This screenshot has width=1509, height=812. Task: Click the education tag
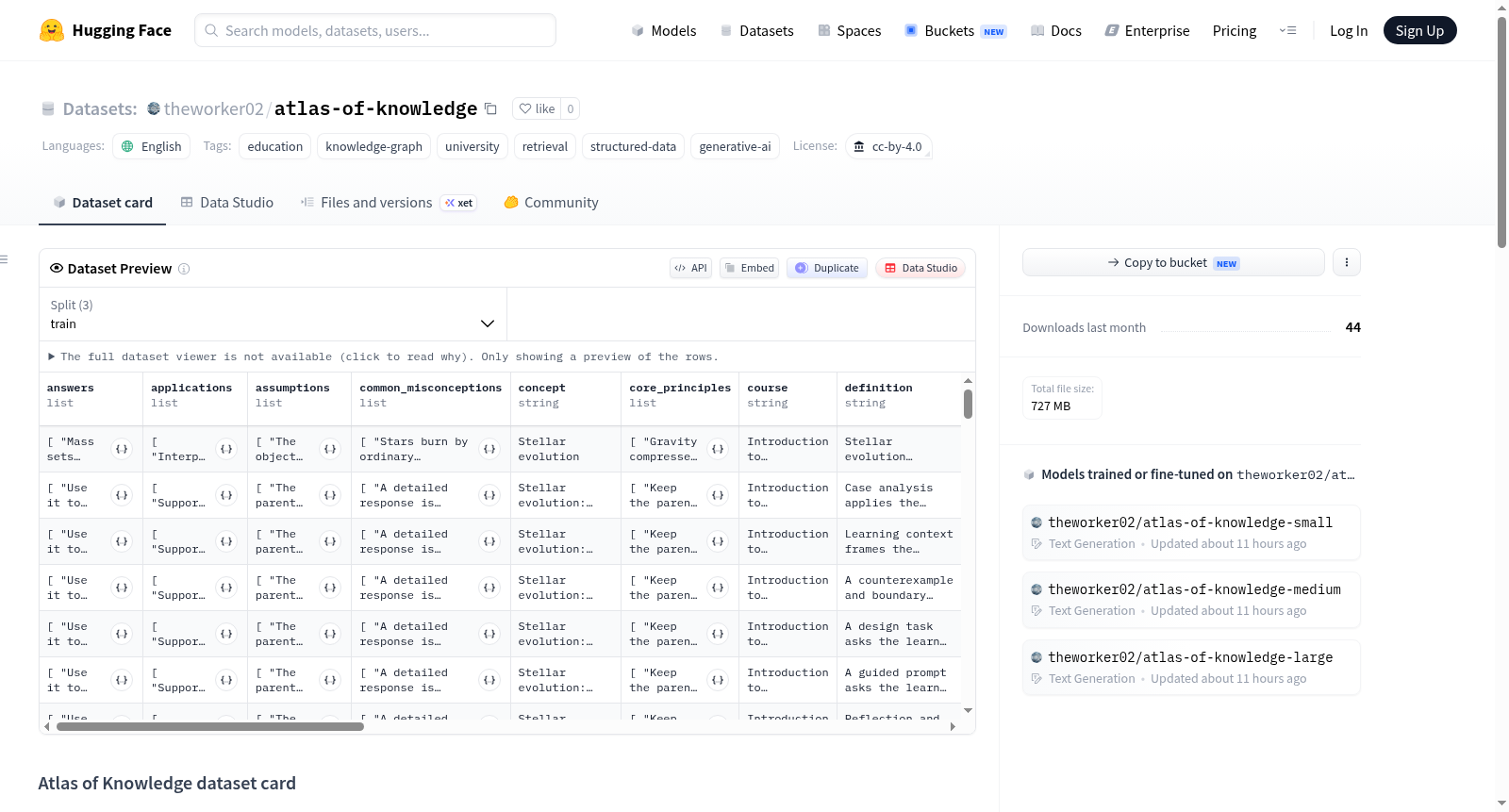pos(275,146)
